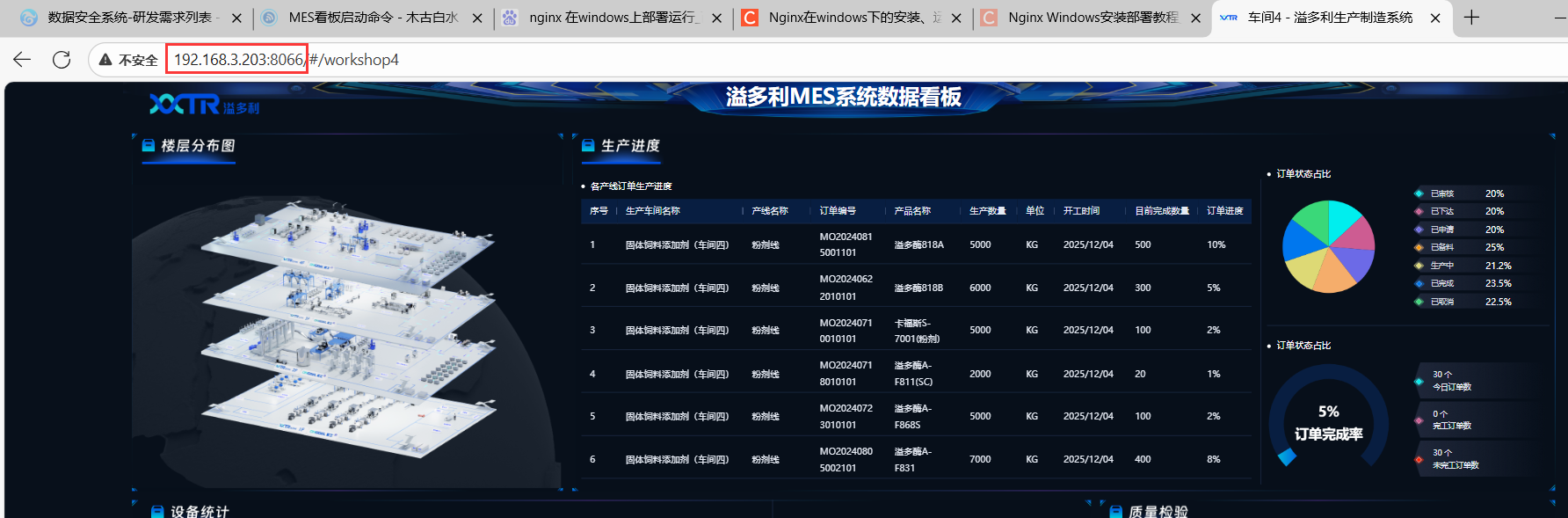Click the VTR 溢多利 logo

click(204, 105)
